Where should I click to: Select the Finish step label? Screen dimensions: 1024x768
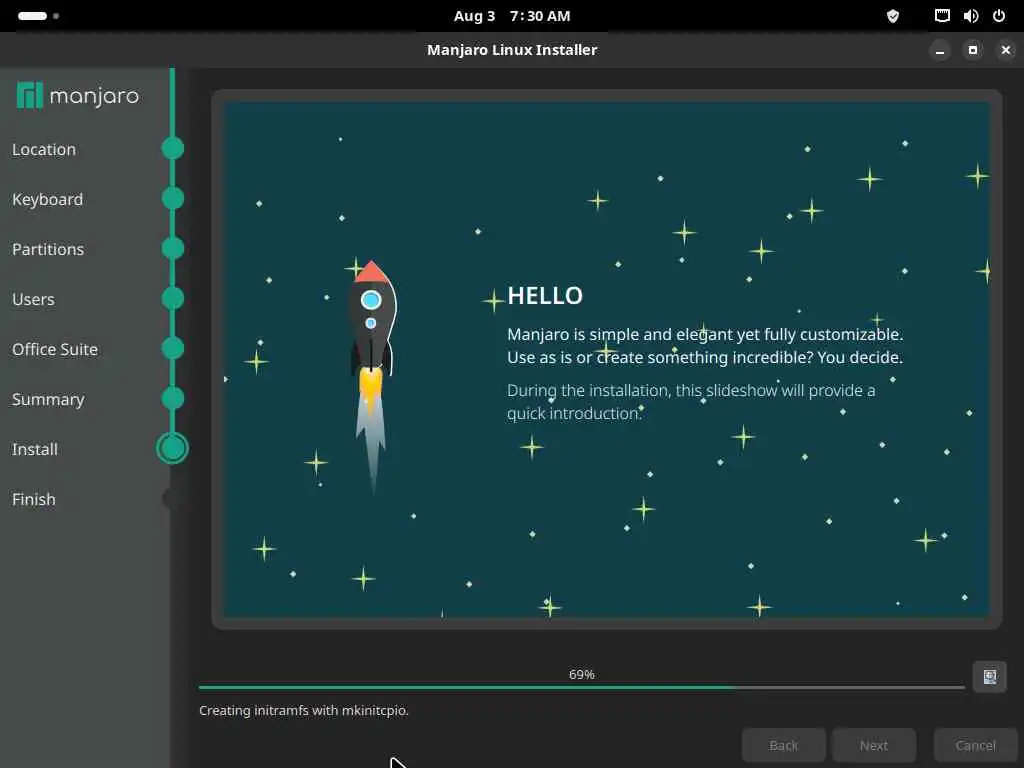(34, 500)
